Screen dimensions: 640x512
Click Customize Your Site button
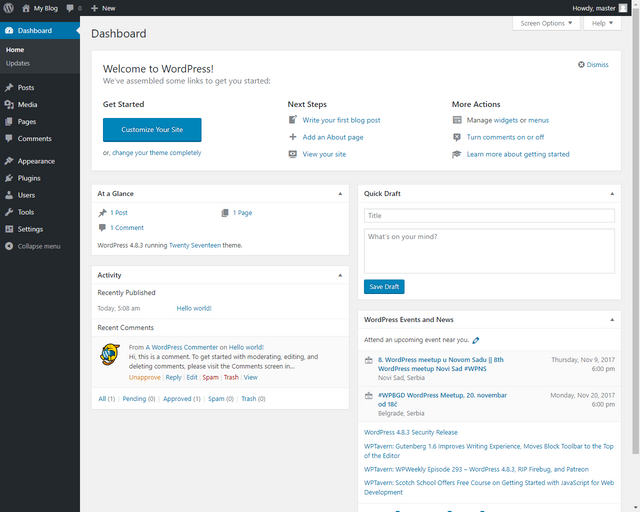click(152, 130)
